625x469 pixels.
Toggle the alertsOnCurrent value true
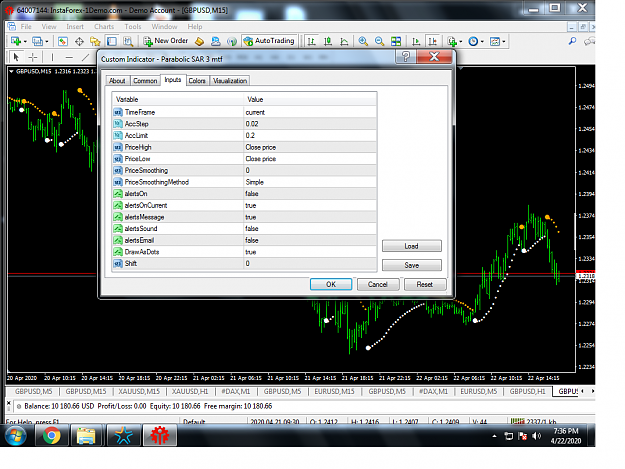[x=310, y=205]
